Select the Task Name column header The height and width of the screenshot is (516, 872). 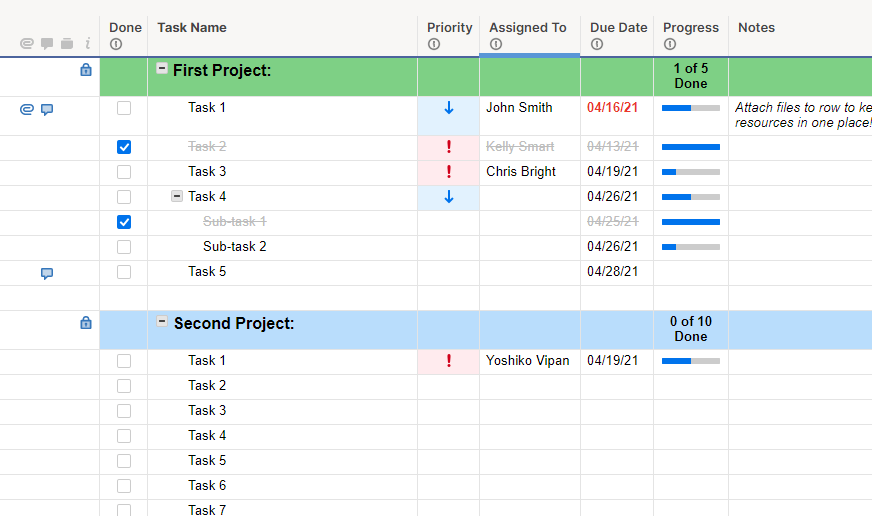pos(192,28)
